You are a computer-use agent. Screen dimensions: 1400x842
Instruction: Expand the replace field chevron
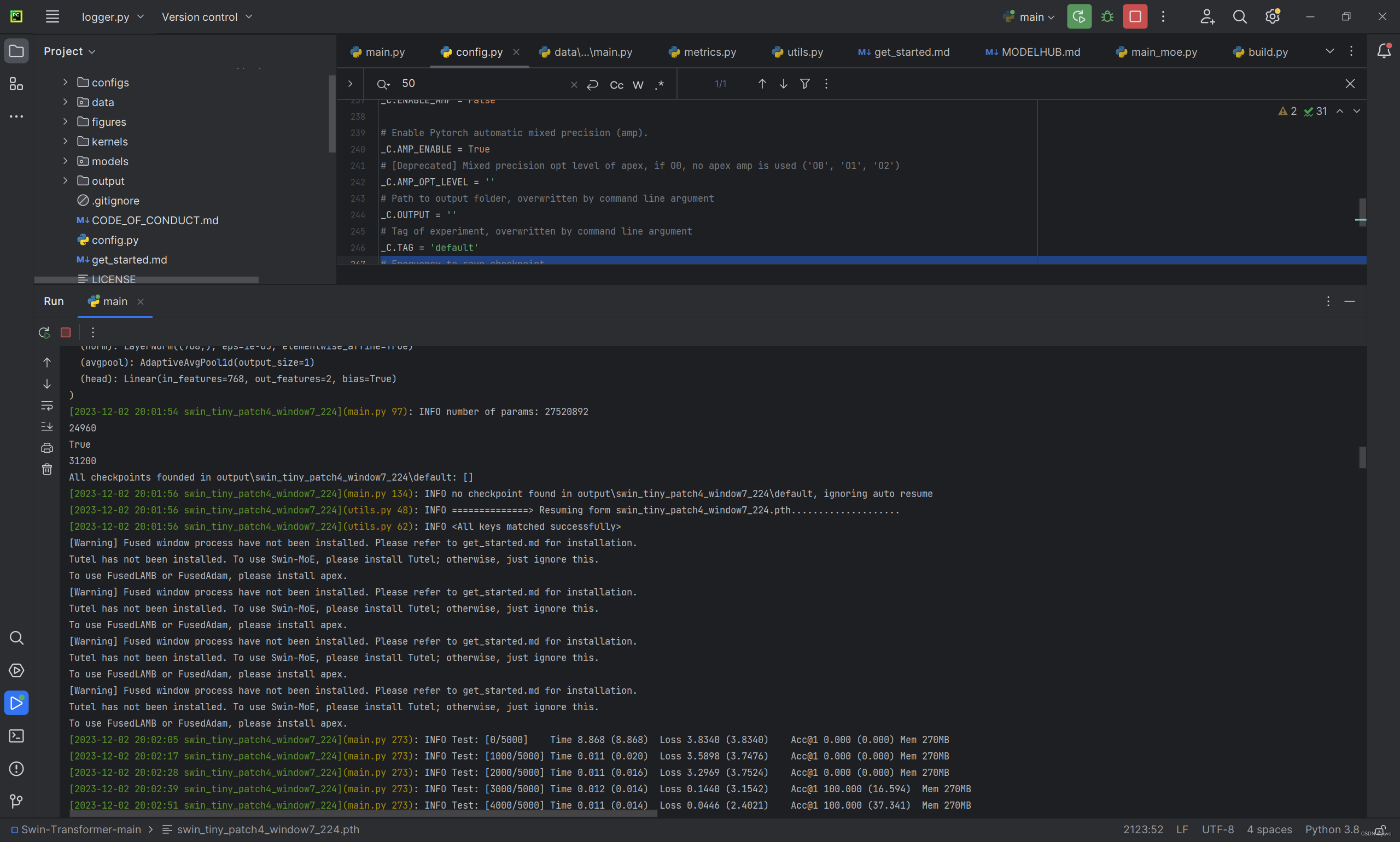350,84
